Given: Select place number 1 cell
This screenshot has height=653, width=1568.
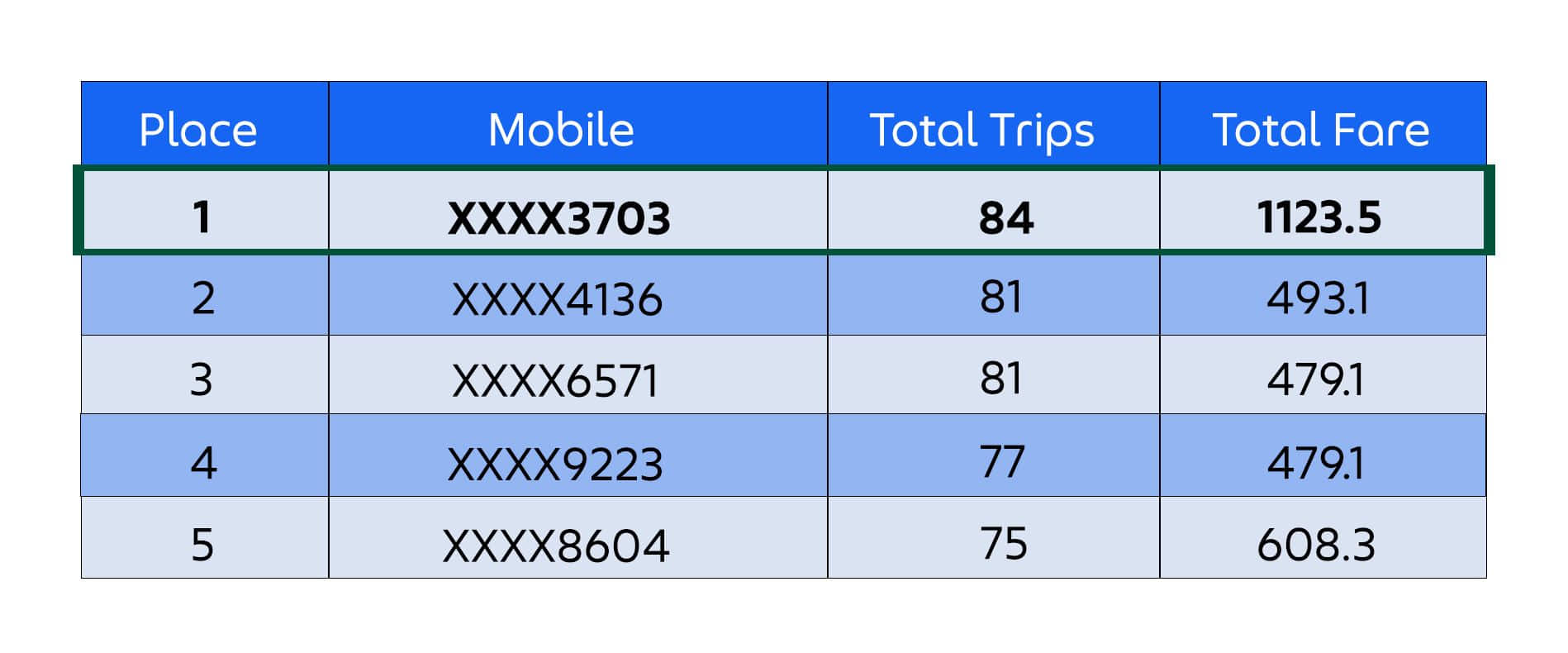Looking at the screenshot, I should 205,210.
